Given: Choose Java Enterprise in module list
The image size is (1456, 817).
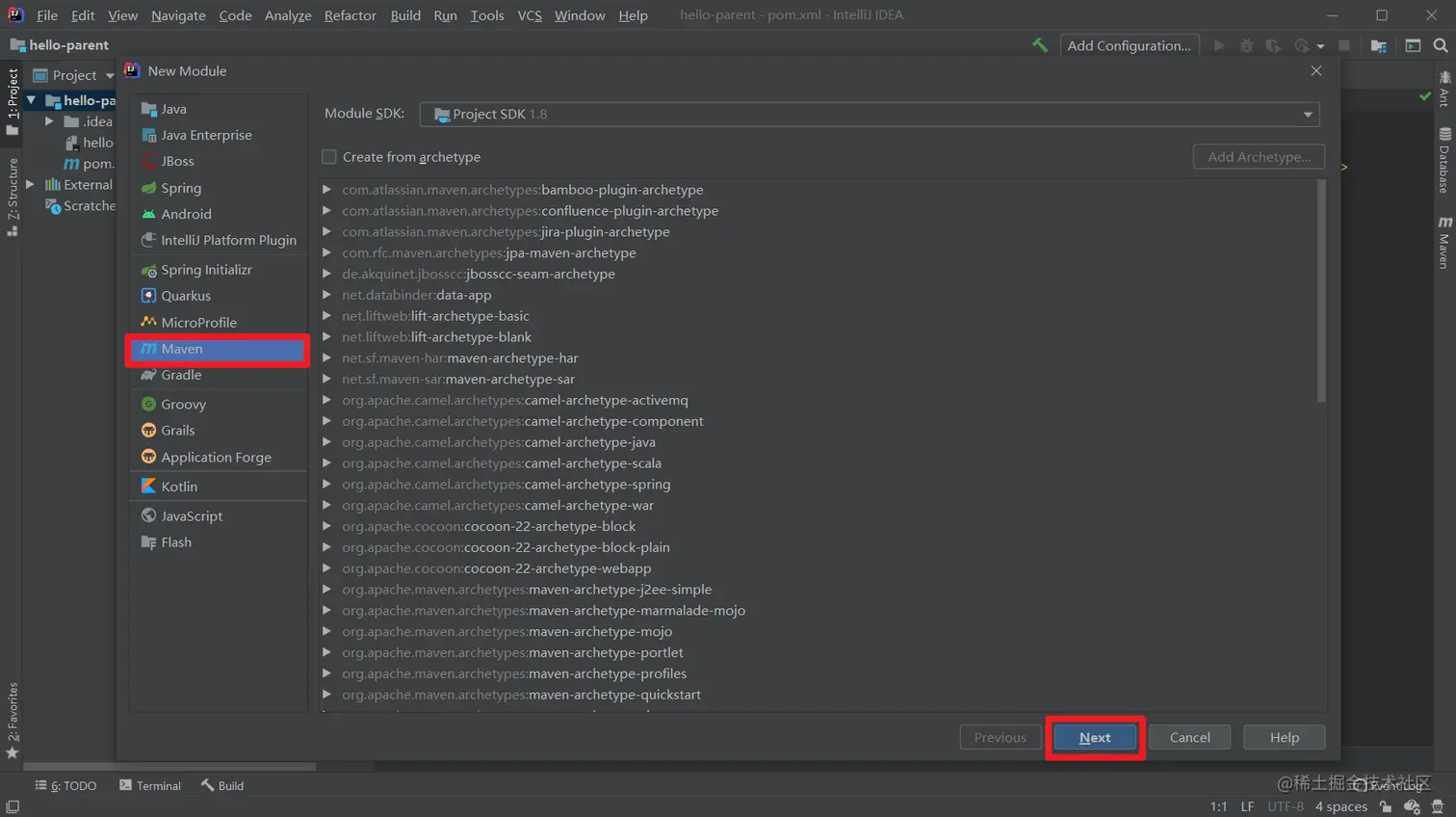Looking at the screenshot, I should point(206,135).
